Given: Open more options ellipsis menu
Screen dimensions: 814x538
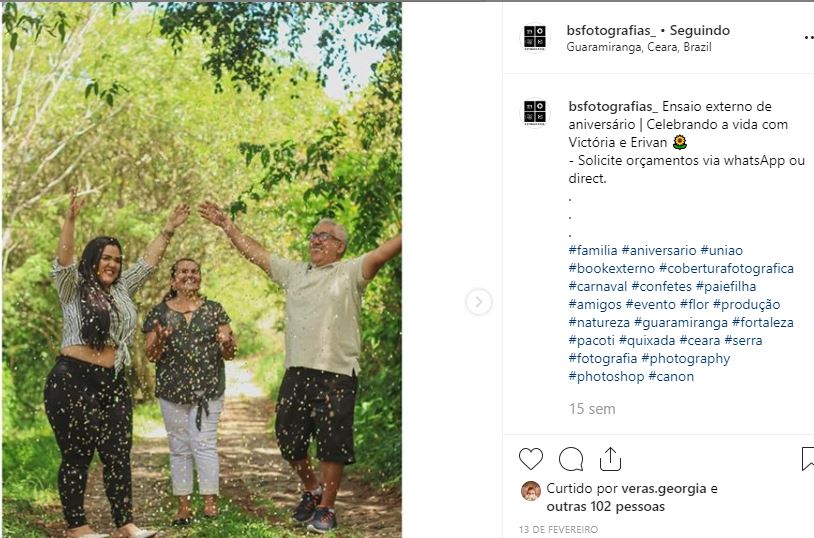Looking at the screenshot, I should (x=809, y=37).
